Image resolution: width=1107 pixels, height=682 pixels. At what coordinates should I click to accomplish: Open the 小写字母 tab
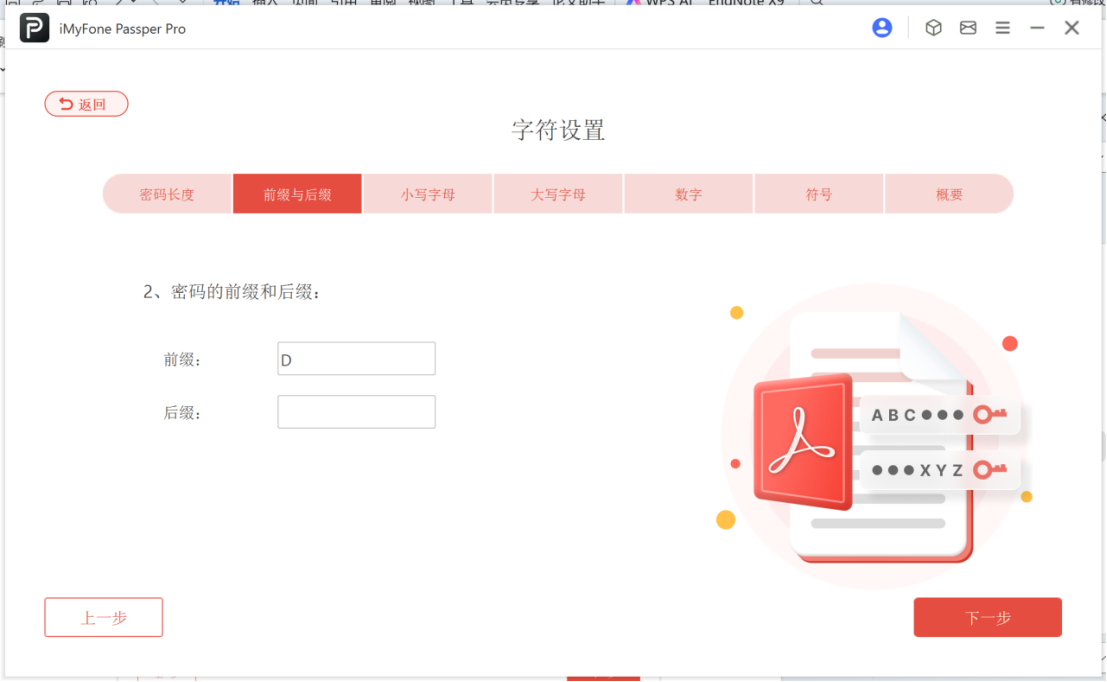point(428,194)
